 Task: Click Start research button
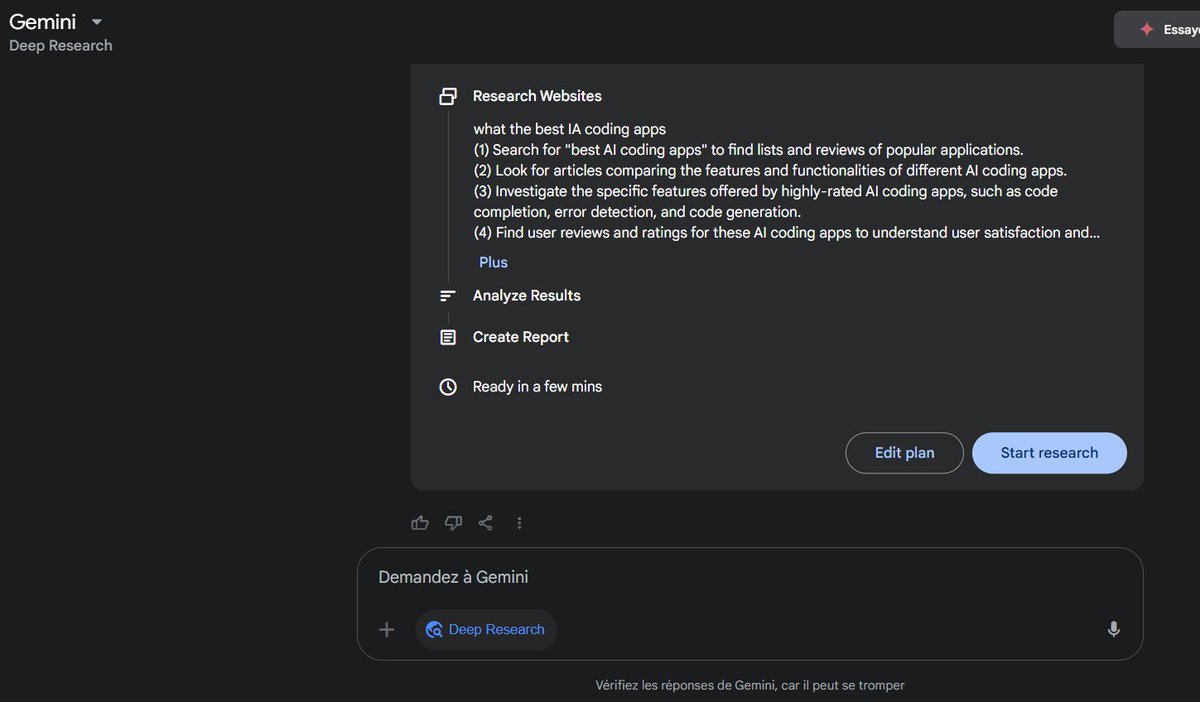point(1049,453)
